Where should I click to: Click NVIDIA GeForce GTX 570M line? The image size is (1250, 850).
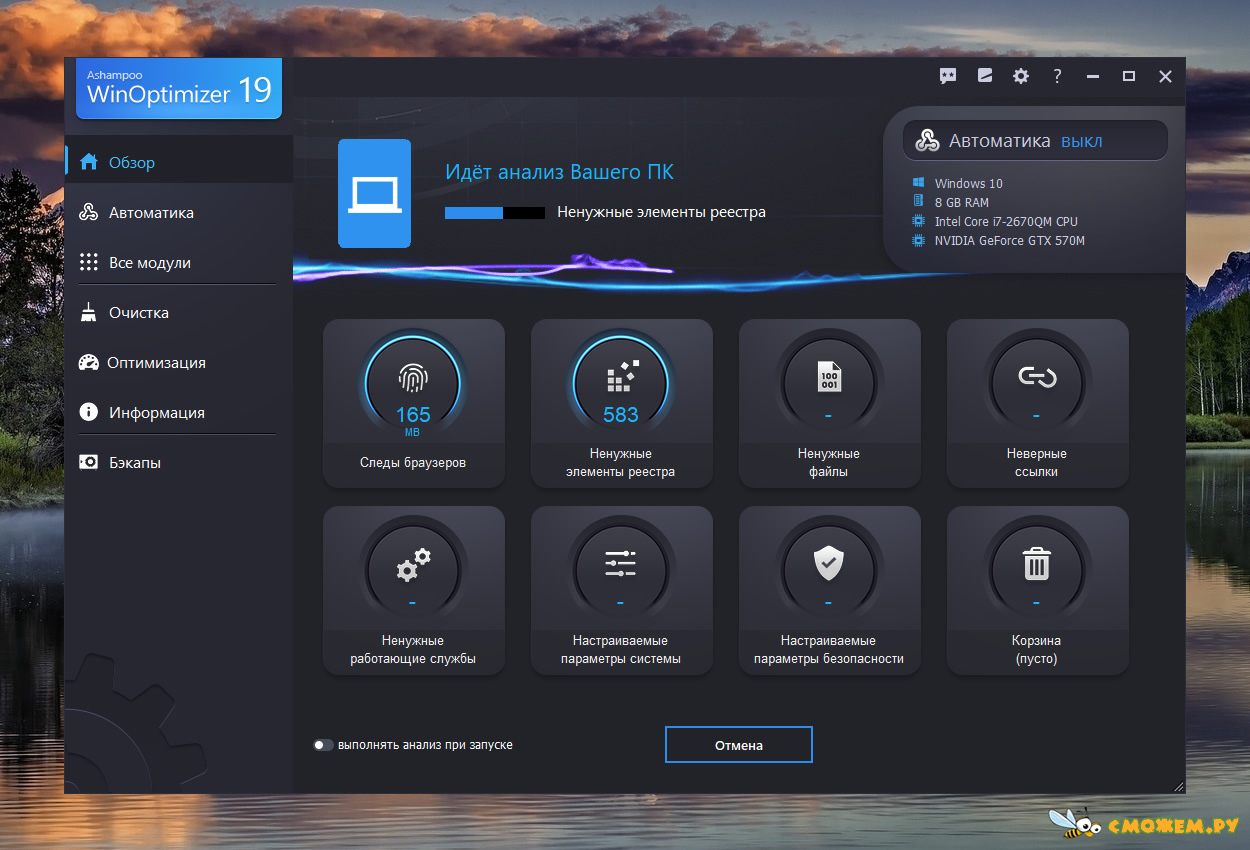coord(998,240)
